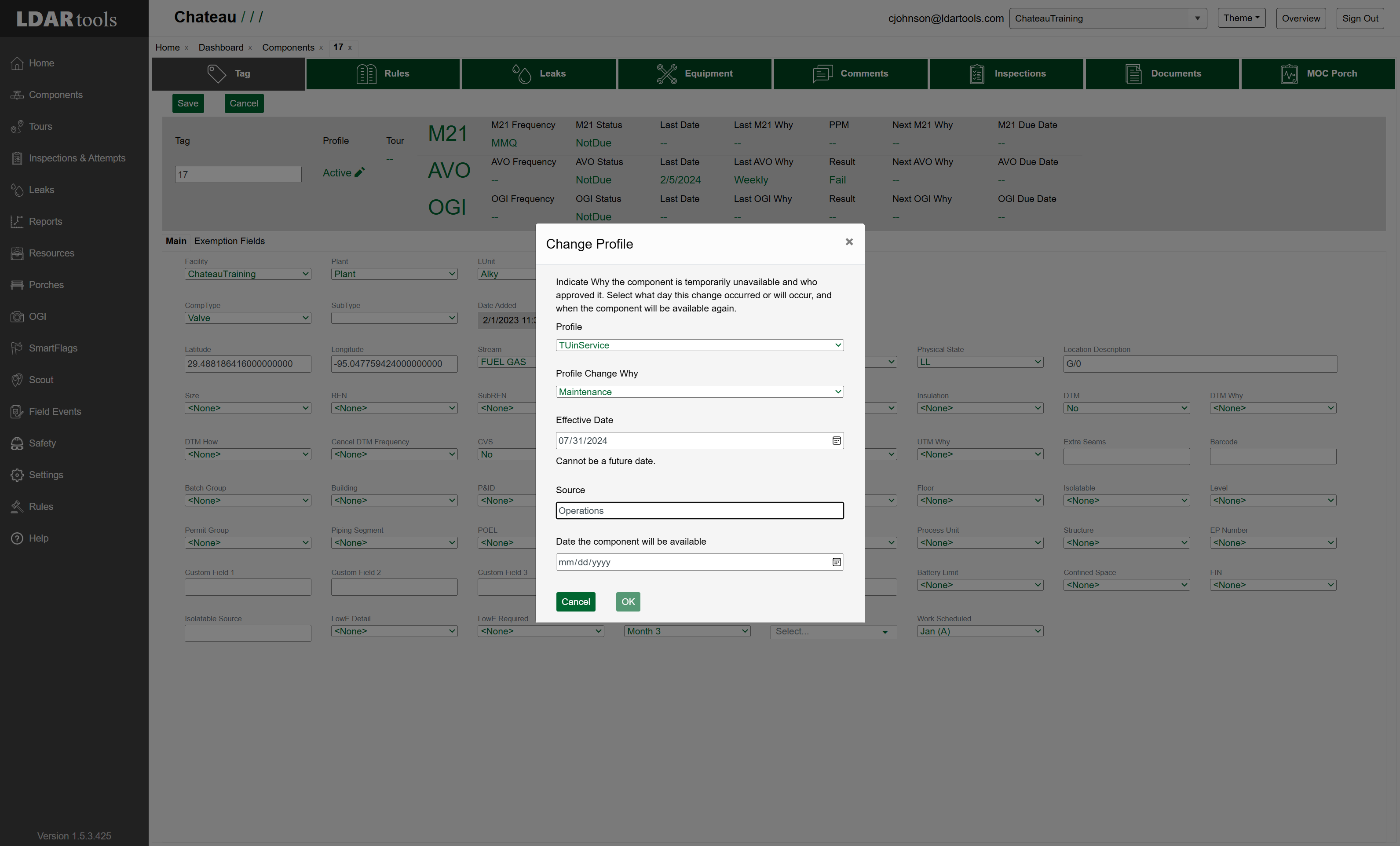Image resolution: width=1400 pixels, height=846 pixels.
Task: Select the Exemption Fields subtab
Action: (229, 242)
